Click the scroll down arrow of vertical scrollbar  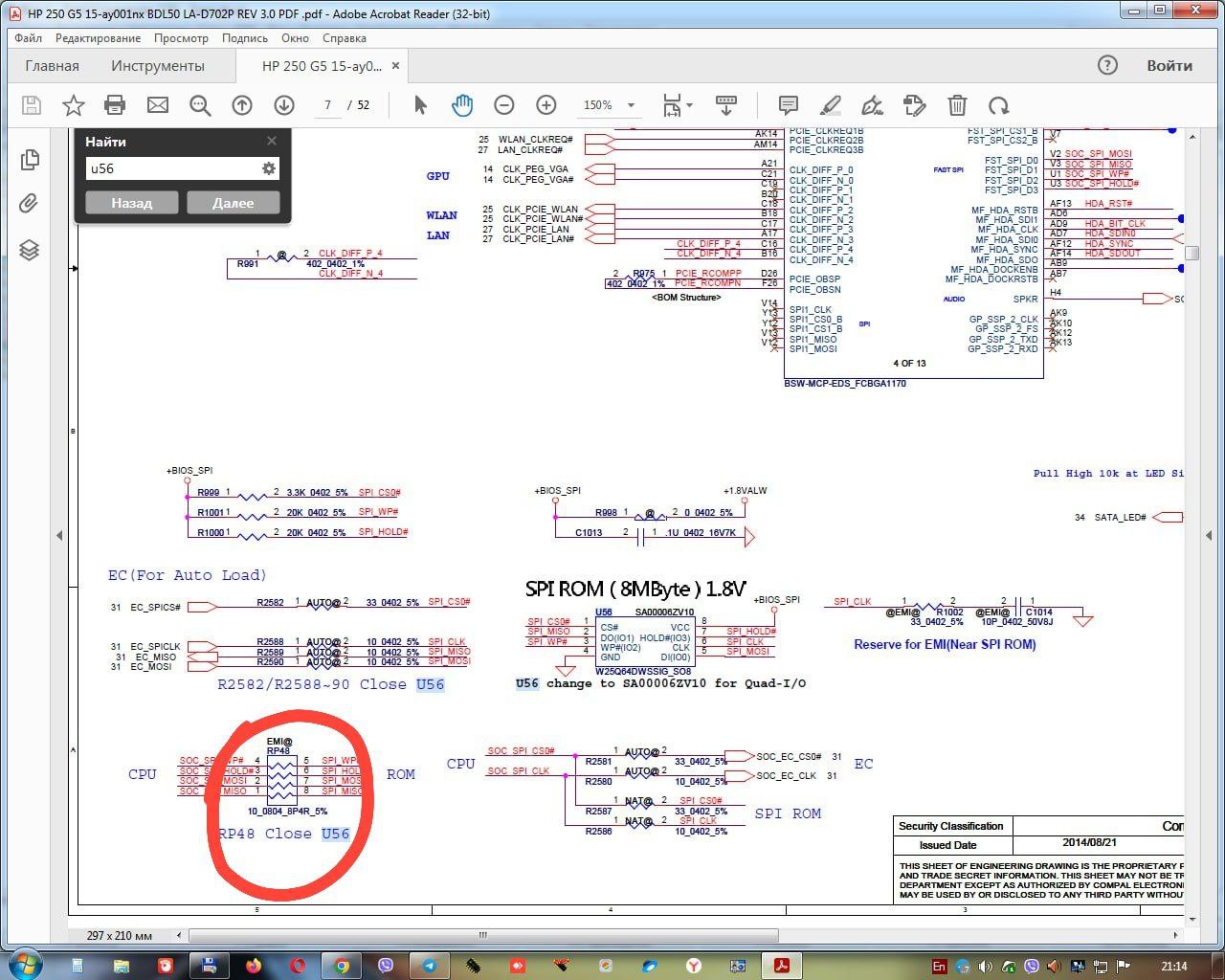(1192, 919)
